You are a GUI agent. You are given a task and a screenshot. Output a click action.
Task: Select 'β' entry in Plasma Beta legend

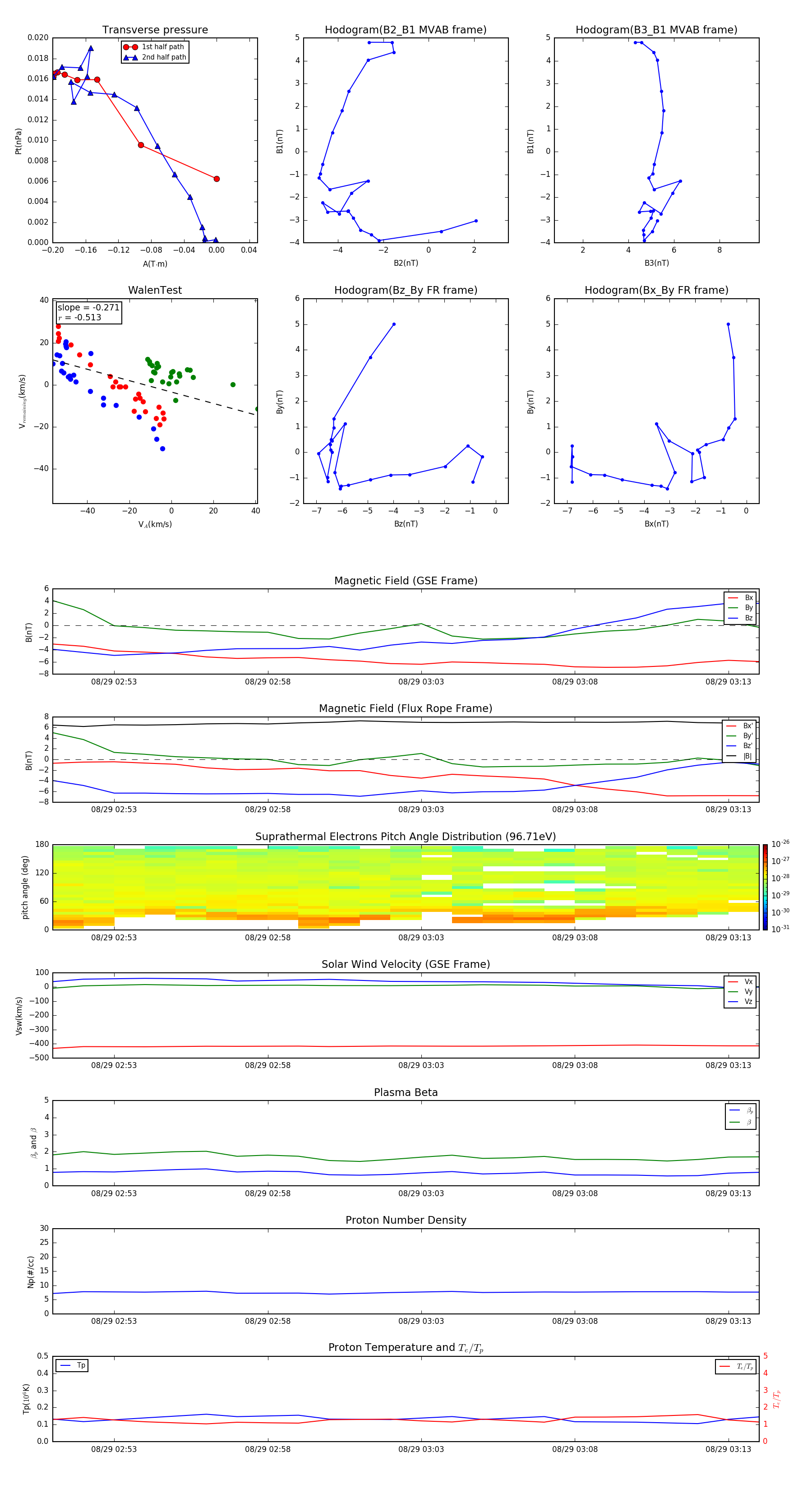click(742, 1122)
